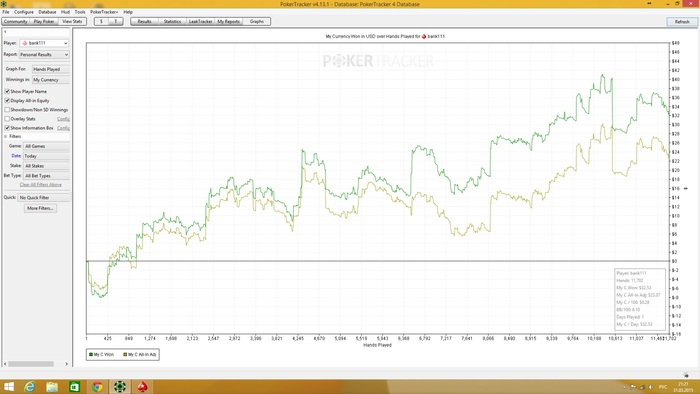Screen dimensions: 700x394
Task: Uncheck Show Information Box
Action: [x=7, y=128]
